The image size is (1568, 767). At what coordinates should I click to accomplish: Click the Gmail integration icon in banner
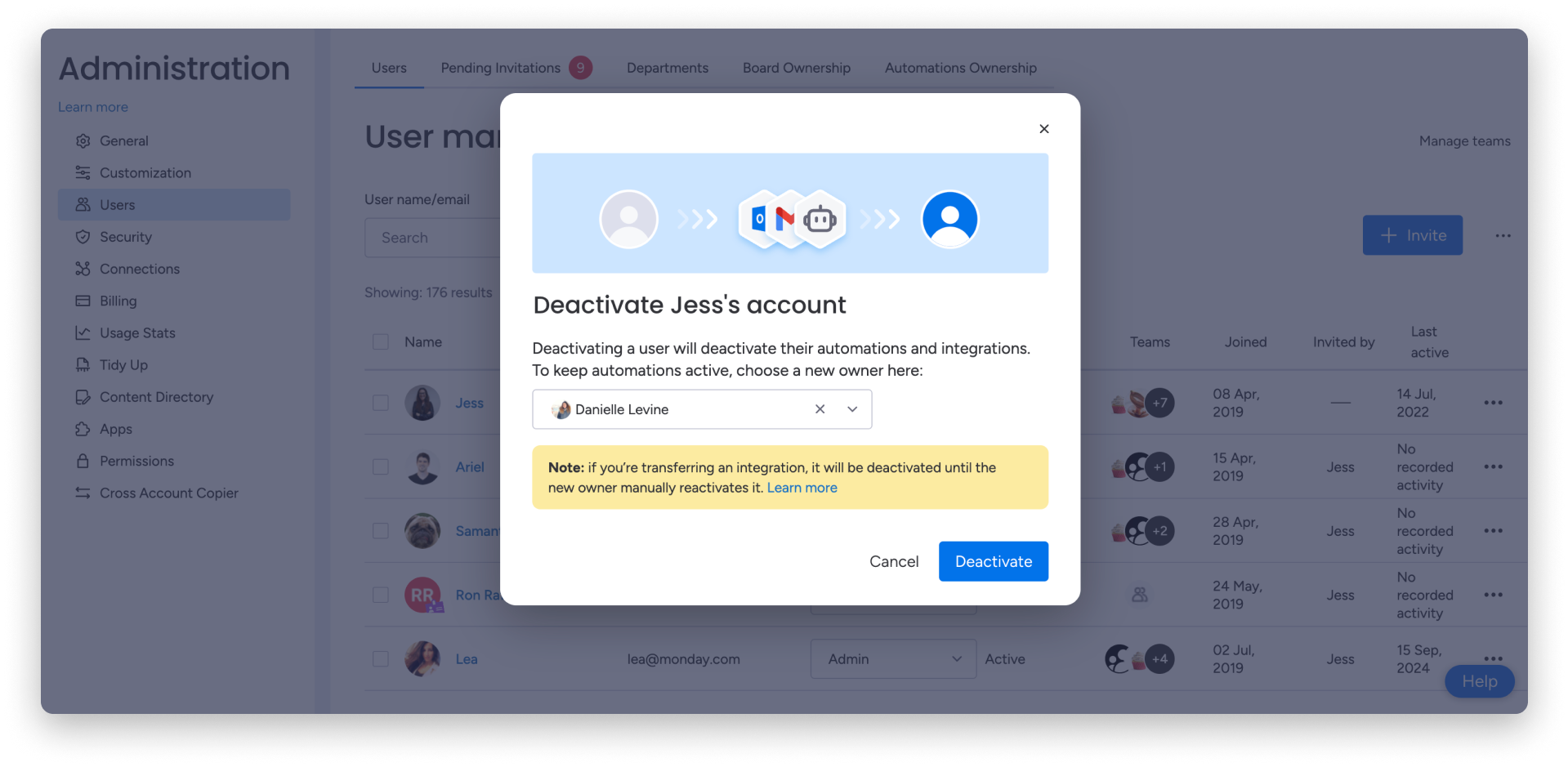coord(785,218)
